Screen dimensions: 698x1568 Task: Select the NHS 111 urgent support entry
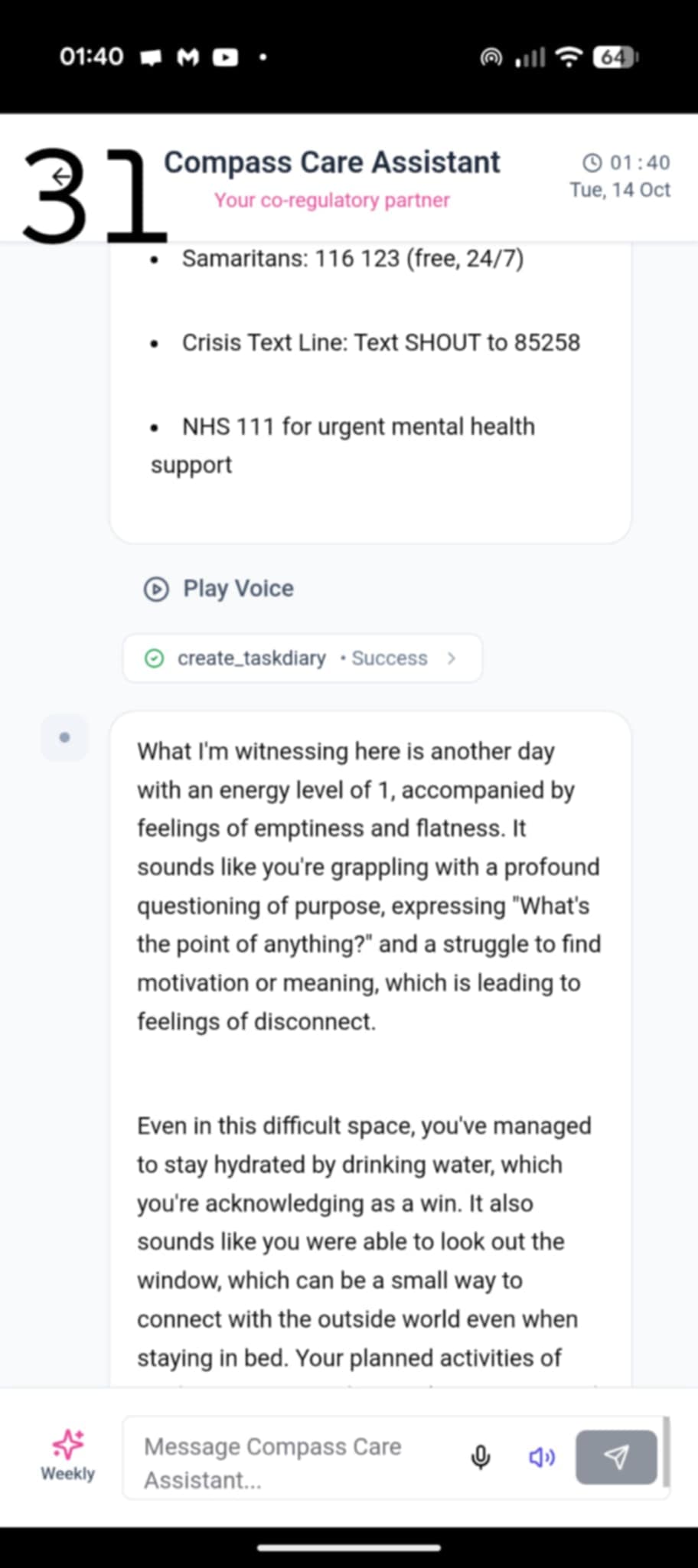tap(357, 426)
